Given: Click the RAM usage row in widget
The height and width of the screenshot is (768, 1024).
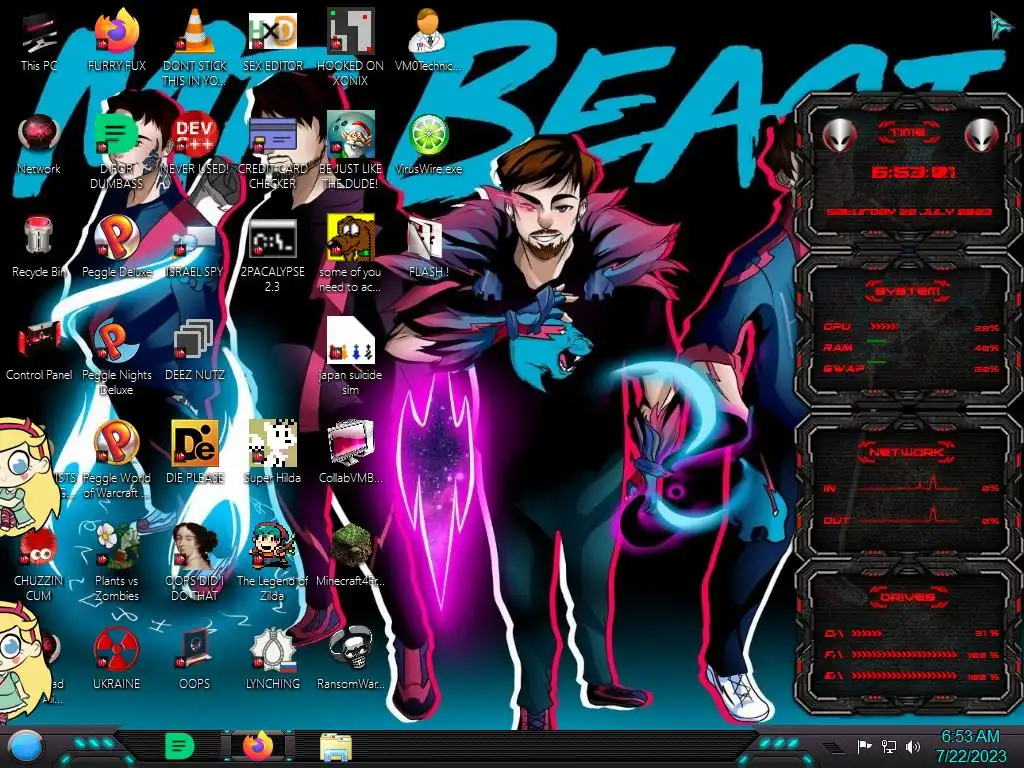Looking at the screenshot, I should [x=912, y=347].
